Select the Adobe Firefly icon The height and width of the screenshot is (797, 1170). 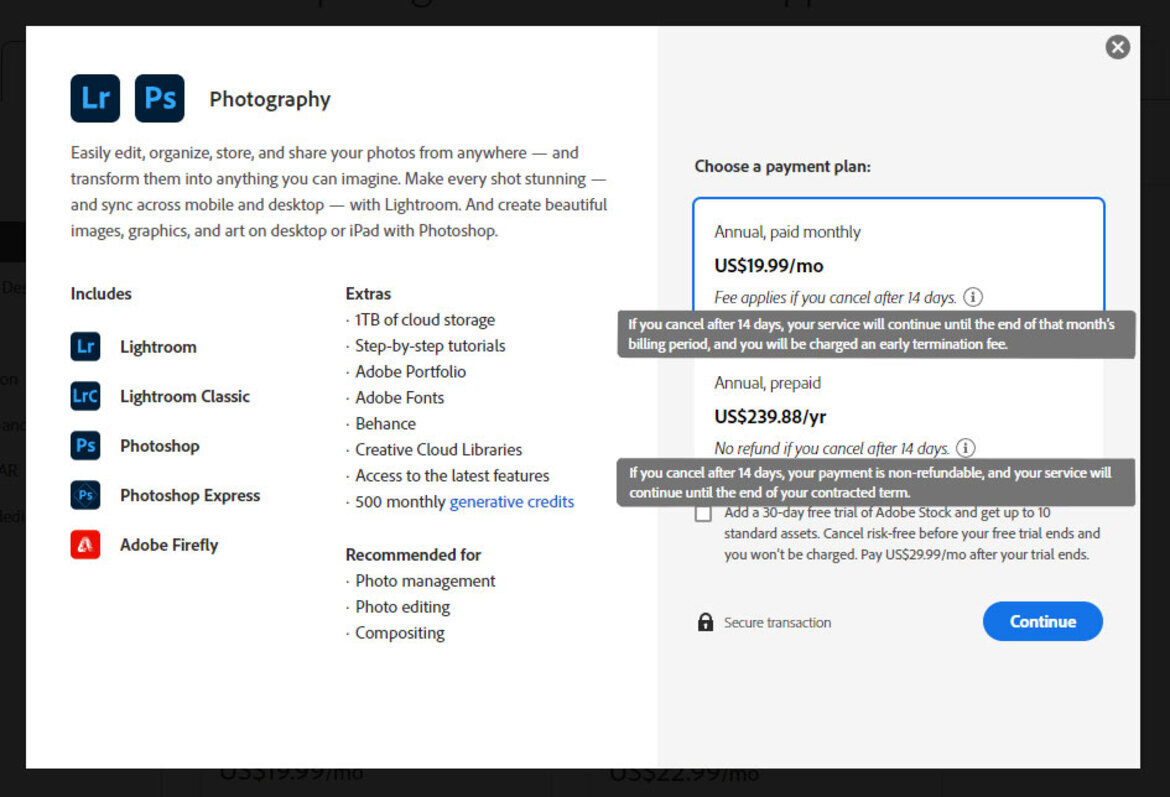85,544
